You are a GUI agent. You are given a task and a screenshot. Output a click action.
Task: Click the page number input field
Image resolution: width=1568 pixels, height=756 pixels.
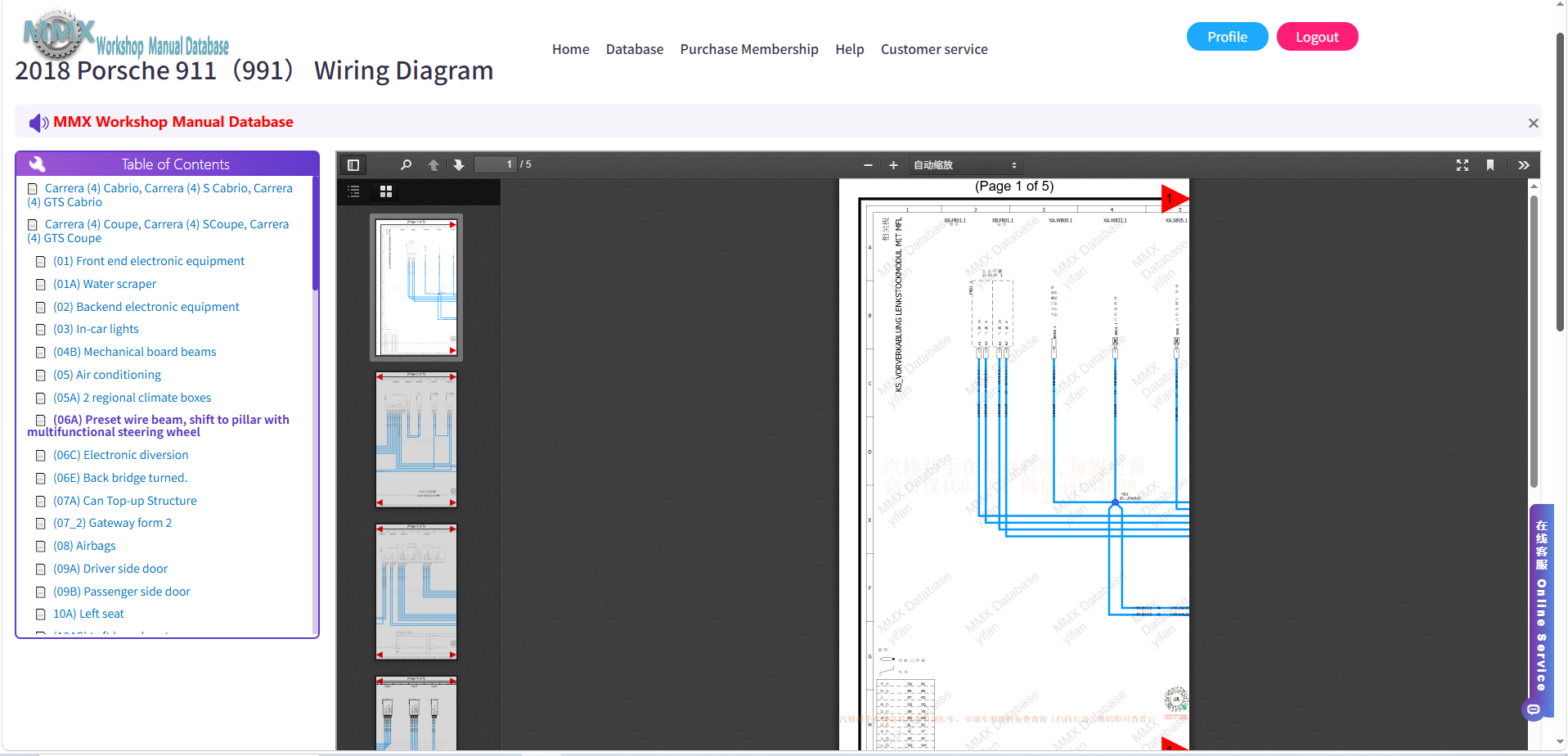(496, 164)
